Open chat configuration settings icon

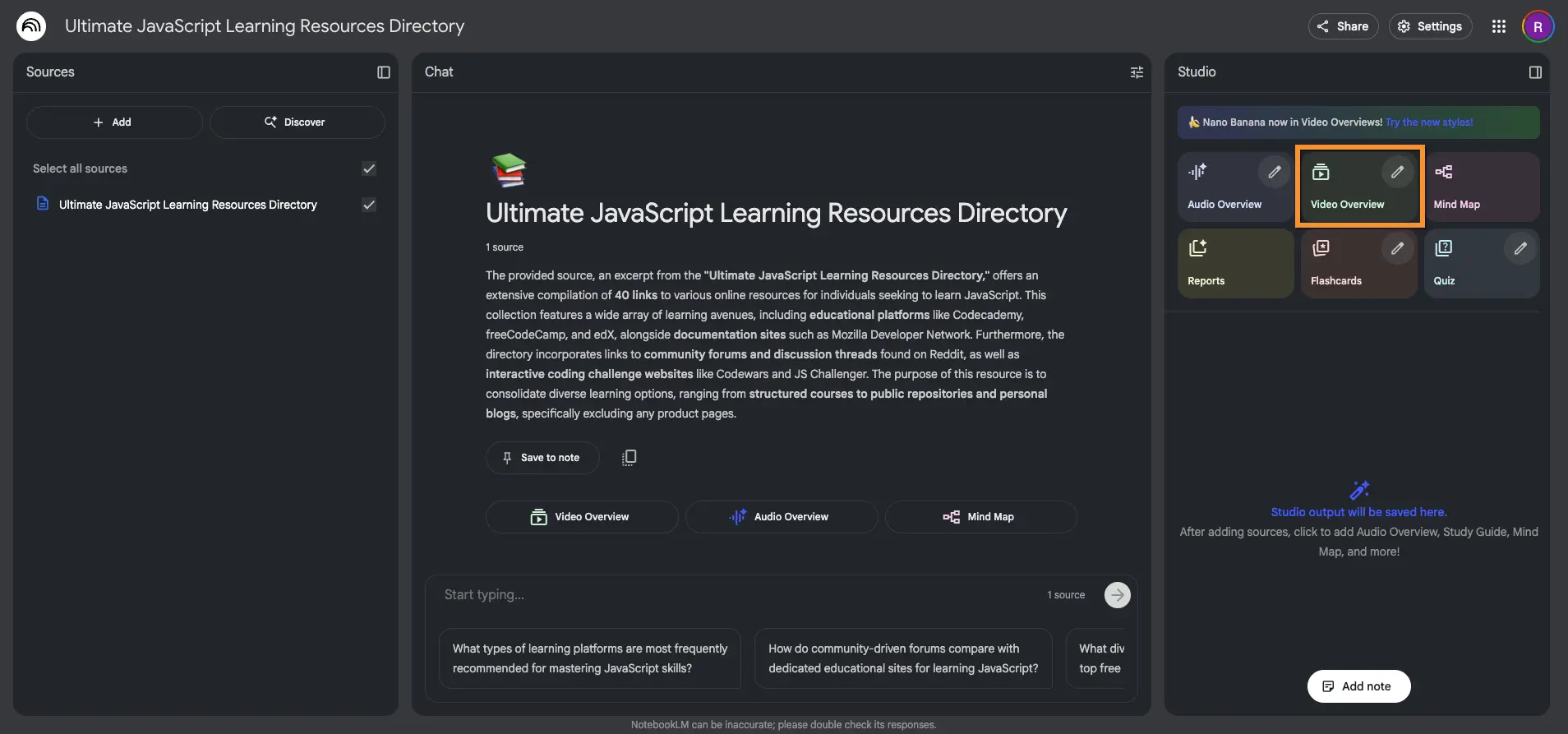tap(1137, 72)
